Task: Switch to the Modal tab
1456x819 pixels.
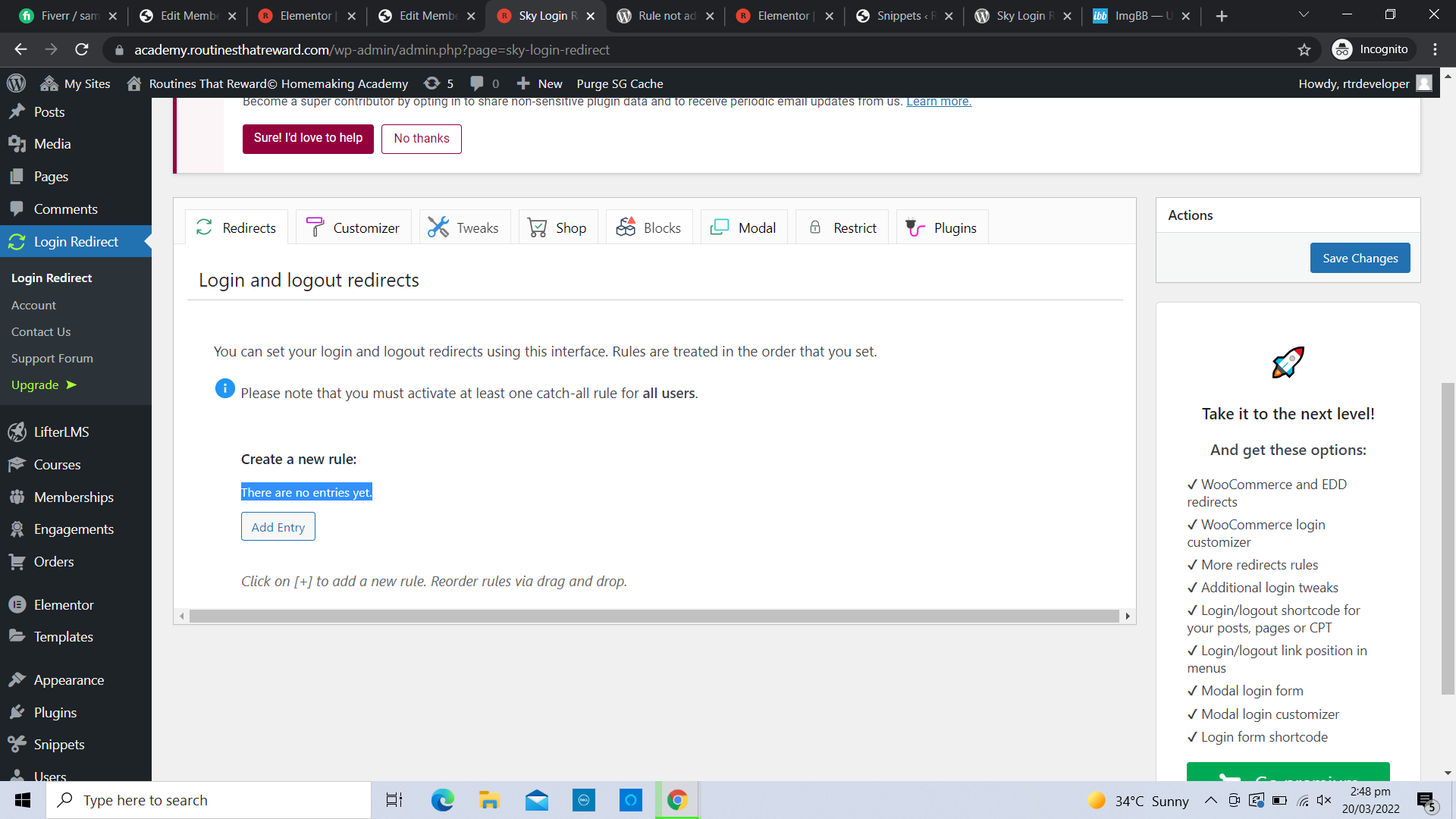Action: (744, 227)
